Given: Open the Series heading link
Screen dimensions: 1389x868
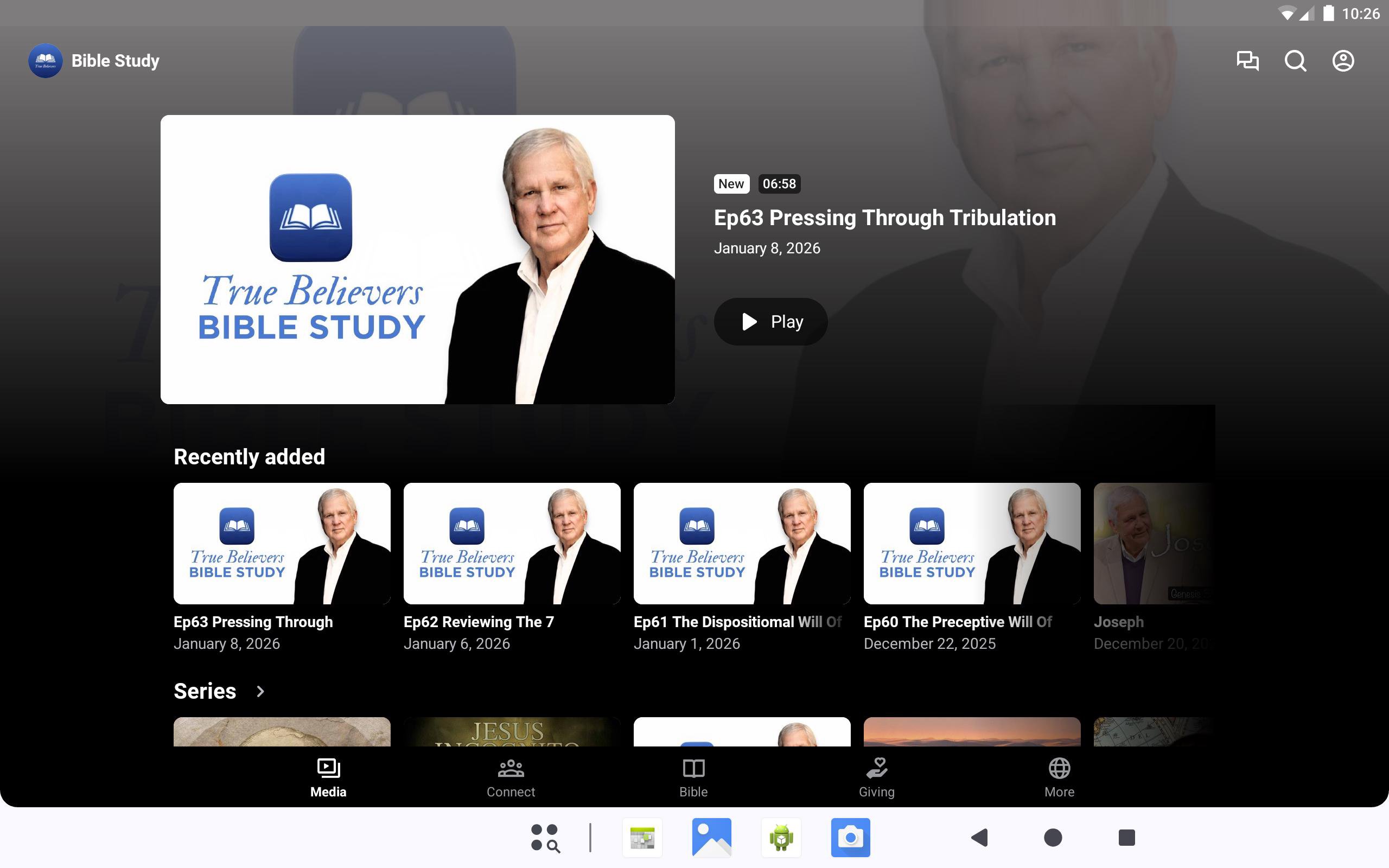Looking at the screenshot, I should tap(205, 691).
